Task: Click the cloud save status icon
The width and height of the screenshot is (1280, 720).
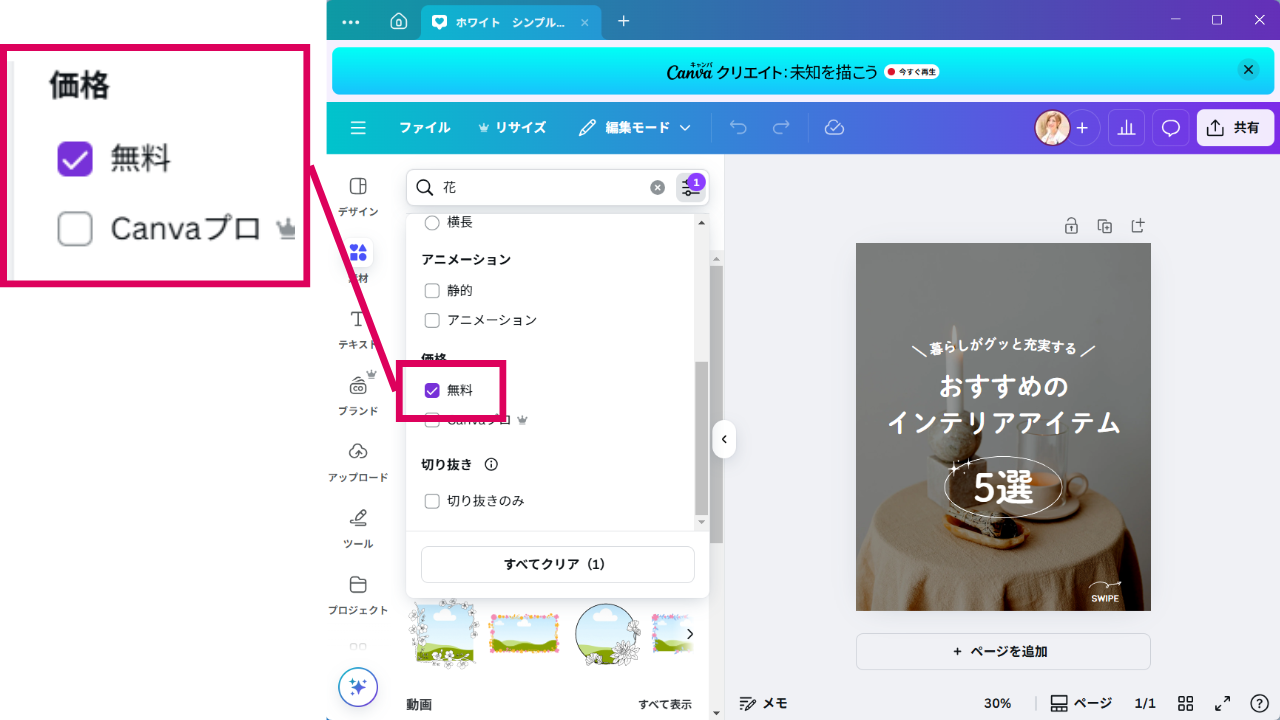Action: click(834, 128)
